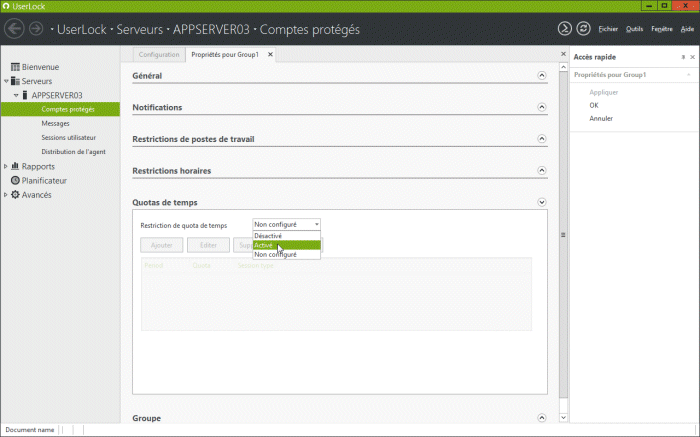This screenshot has height=437, width=700.
Task: Choose Désactivé in the dropdown list
Action: click(x=286, y=236)
